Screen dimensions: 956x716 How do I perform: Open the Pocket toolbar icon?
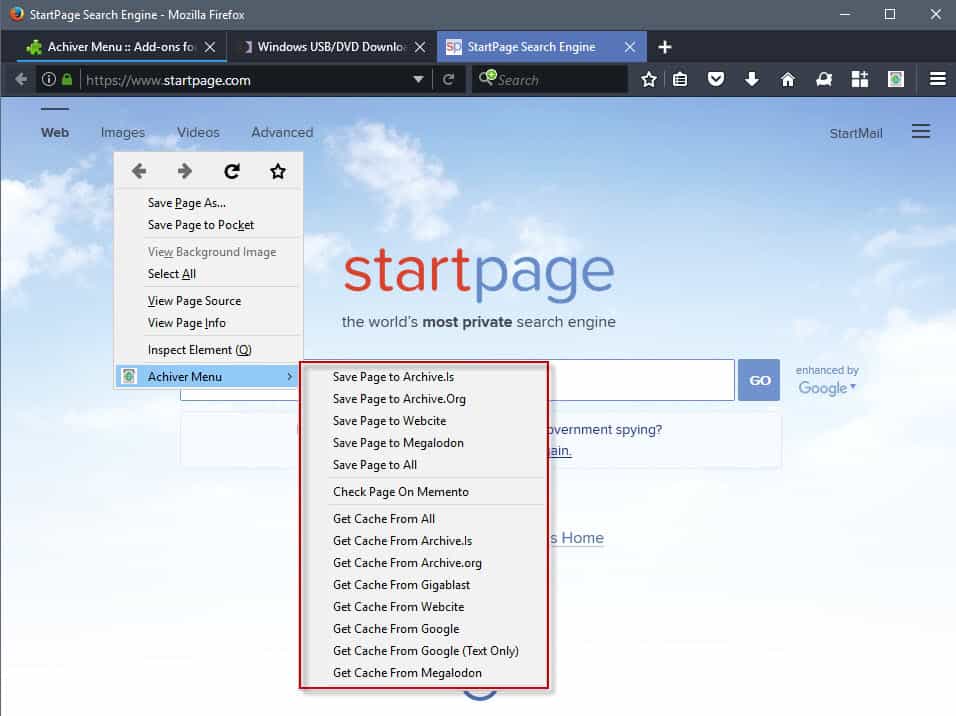coord(716,79)
